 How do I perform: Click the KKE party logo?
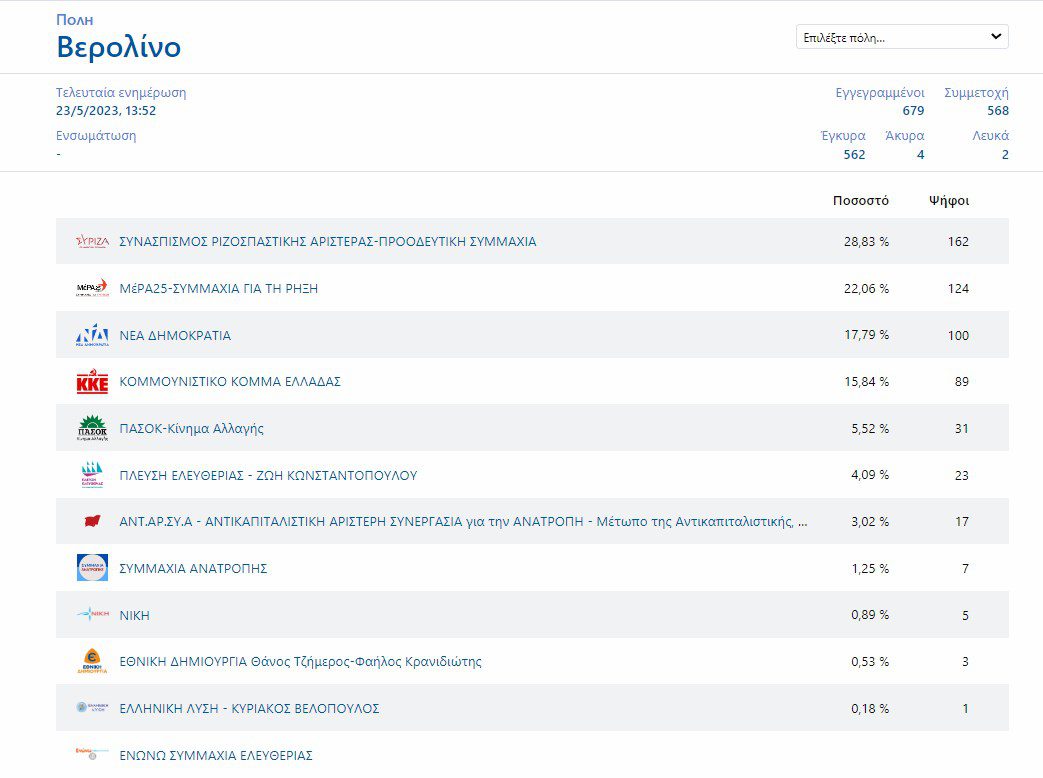pyautogui.click(x=92, y=382)
